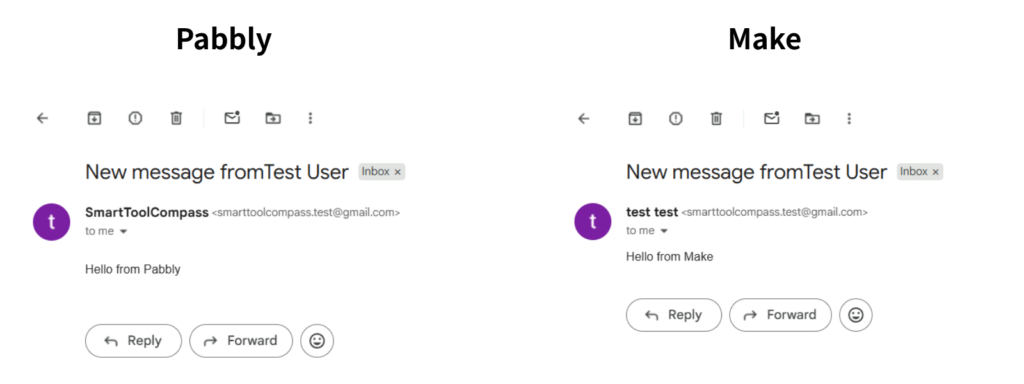
Task: Open Move to folder icon in Pabbly email
Action: 273,118
